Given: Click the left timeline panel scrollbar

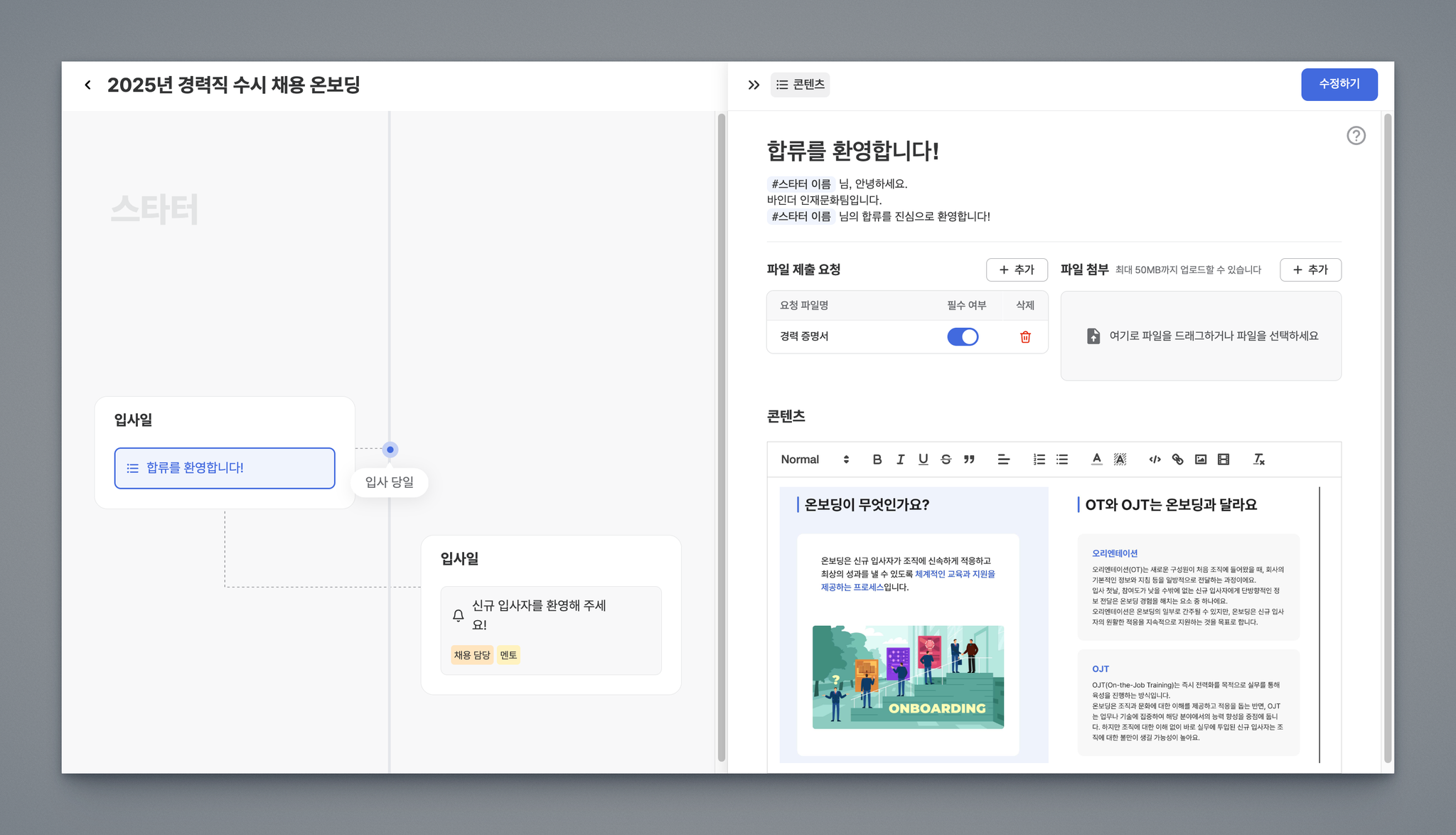Looking at the screenshot, I should pos(721,437).
